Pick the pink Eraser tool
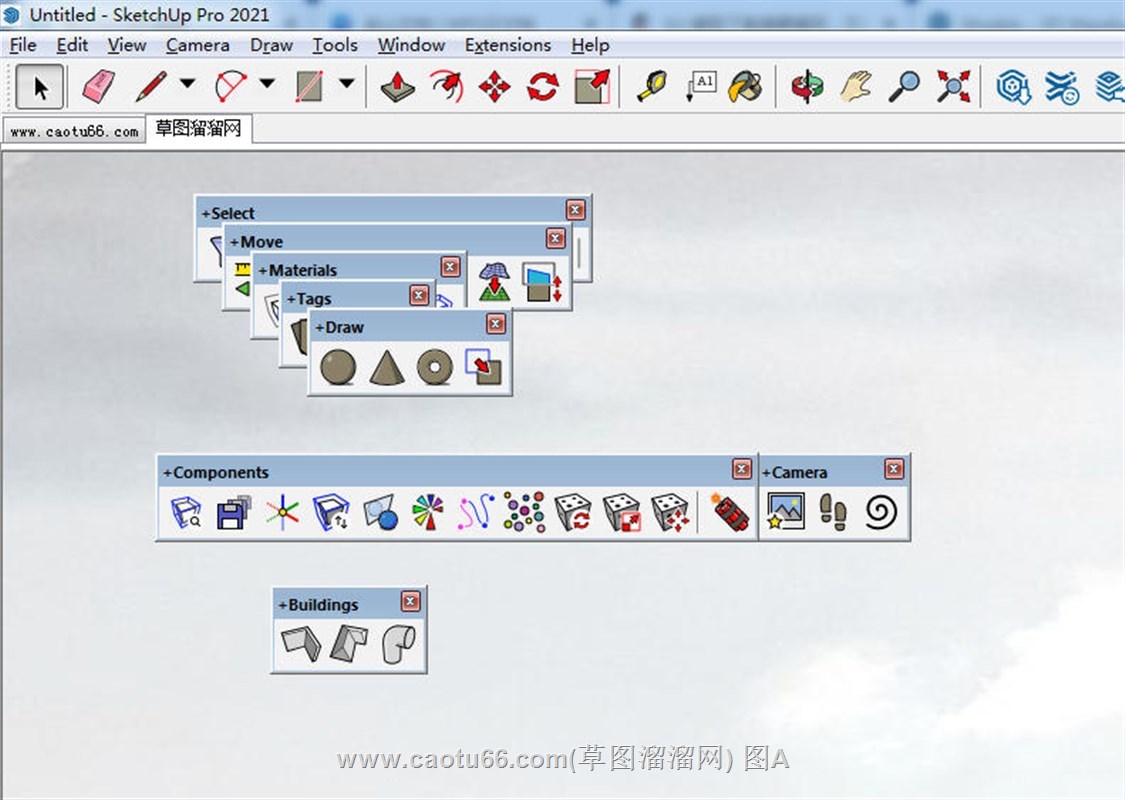Viewport: 1125px width, 800px height. point(98,87)
